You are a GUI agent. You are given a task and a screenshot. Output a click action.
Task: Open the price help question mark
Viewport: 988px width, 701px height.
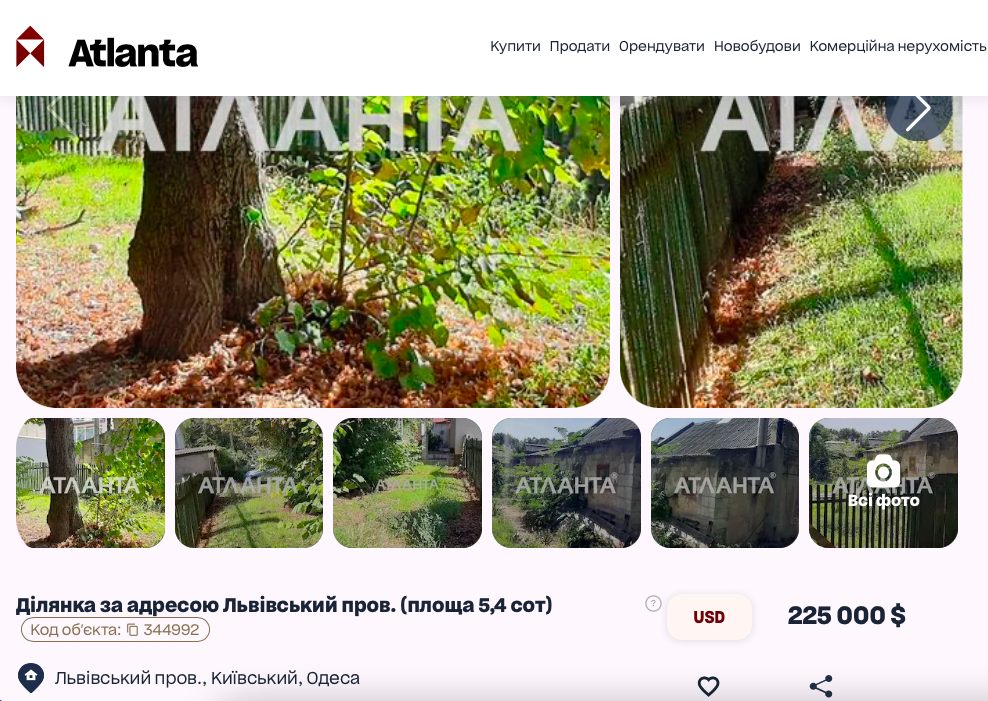click(x=653, y=603)
